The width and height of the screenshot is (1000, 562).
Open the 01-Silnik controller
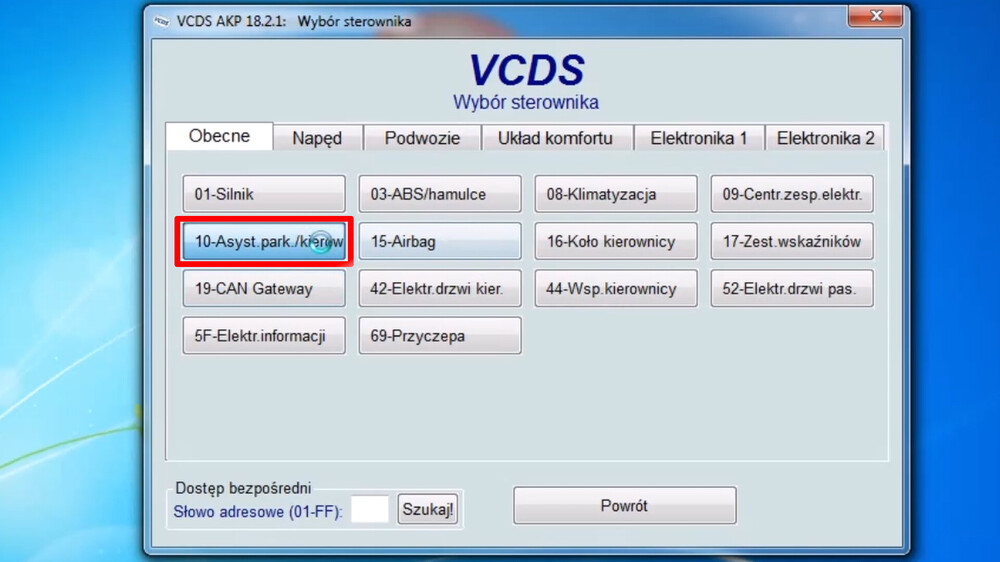pos(264,194)
